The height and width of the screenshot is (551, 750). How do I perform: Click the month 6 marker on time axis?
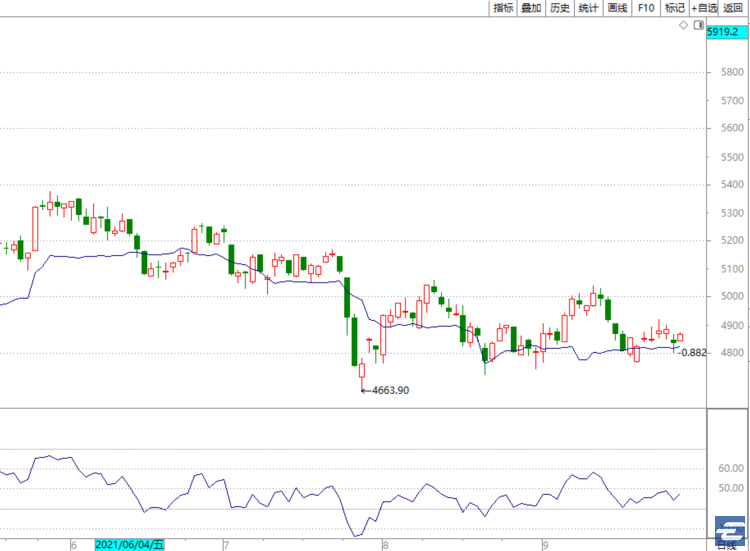pos(74,545)
